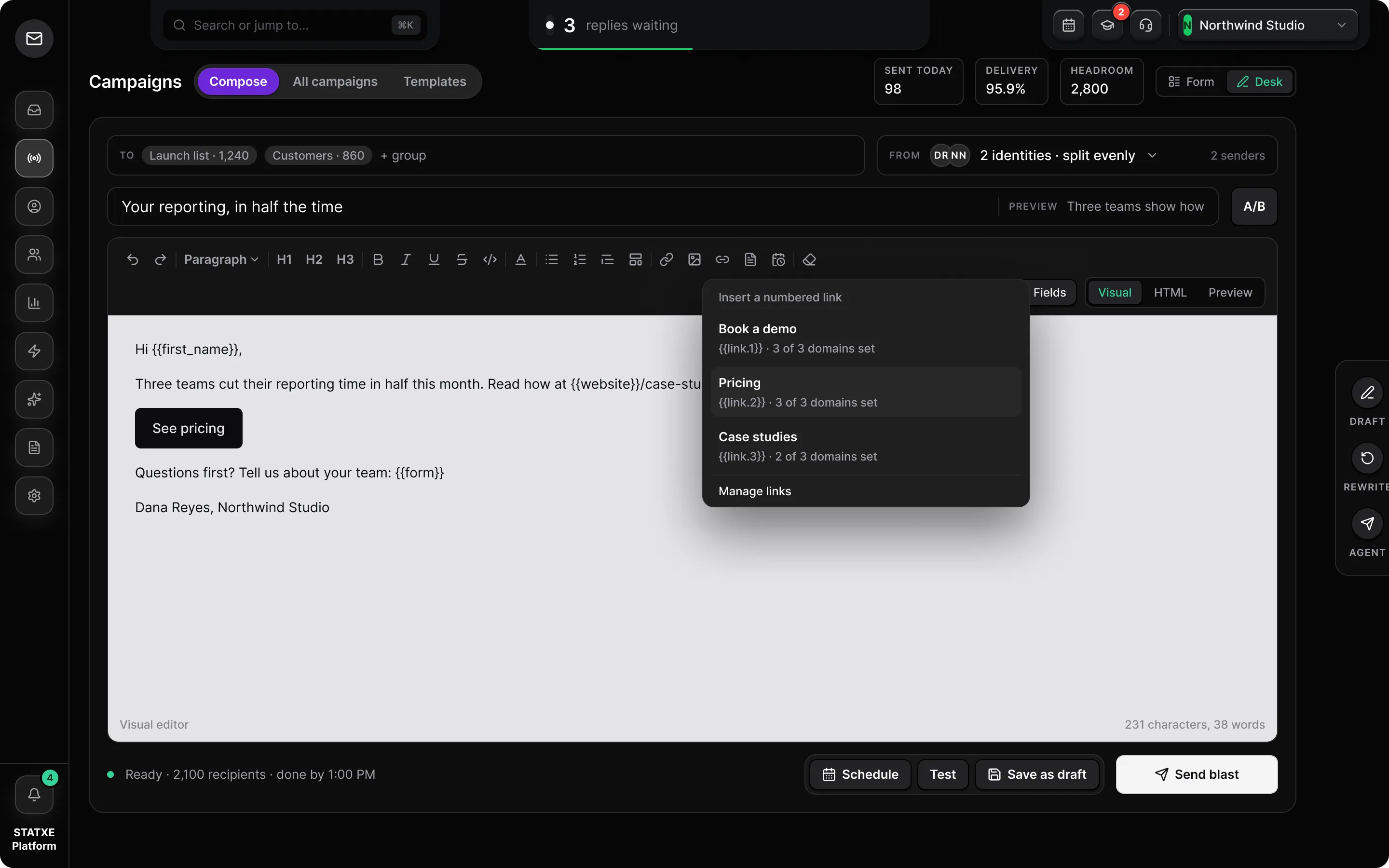Choose Case studies numbered link
The height and width of the screenshot is (868, 1389).
[x=866, y=446]
